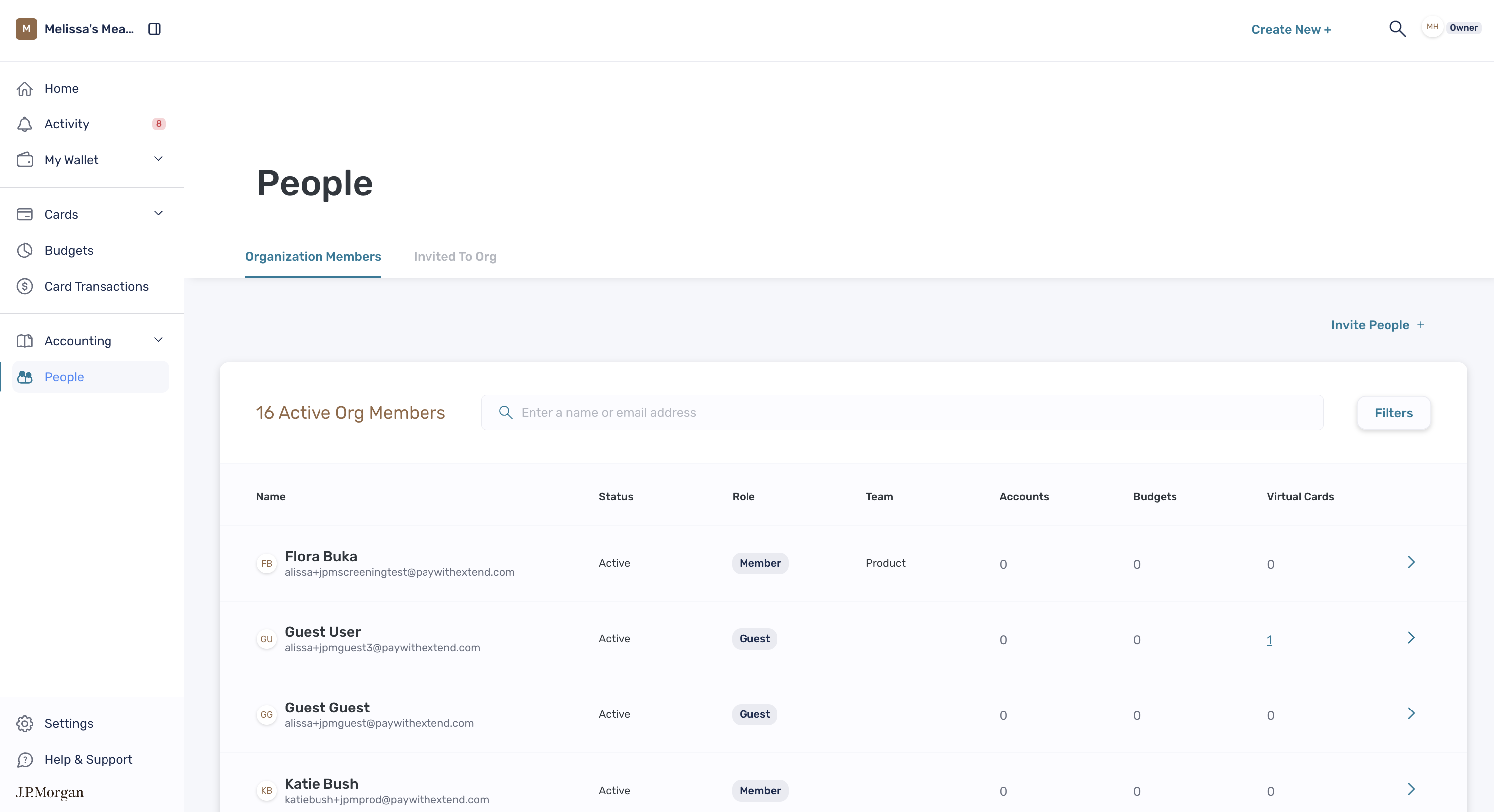The width and height of the screenshot is (1494, 812).
Task: Click the Melissa's organization logo avatar
Action: point(27,29)
